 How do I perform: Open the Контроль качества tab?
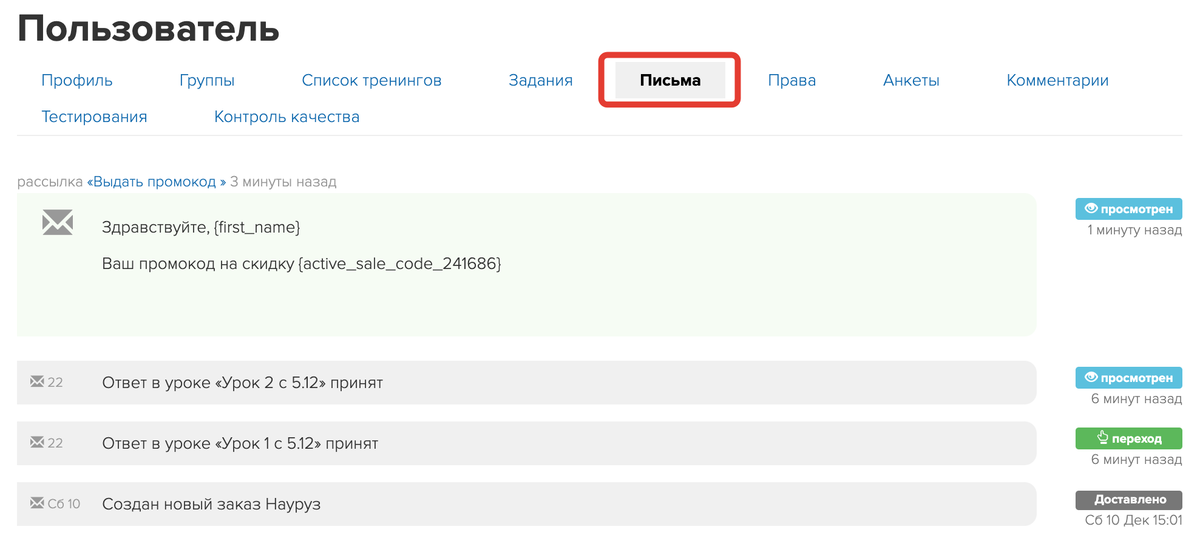pos(287,117)
